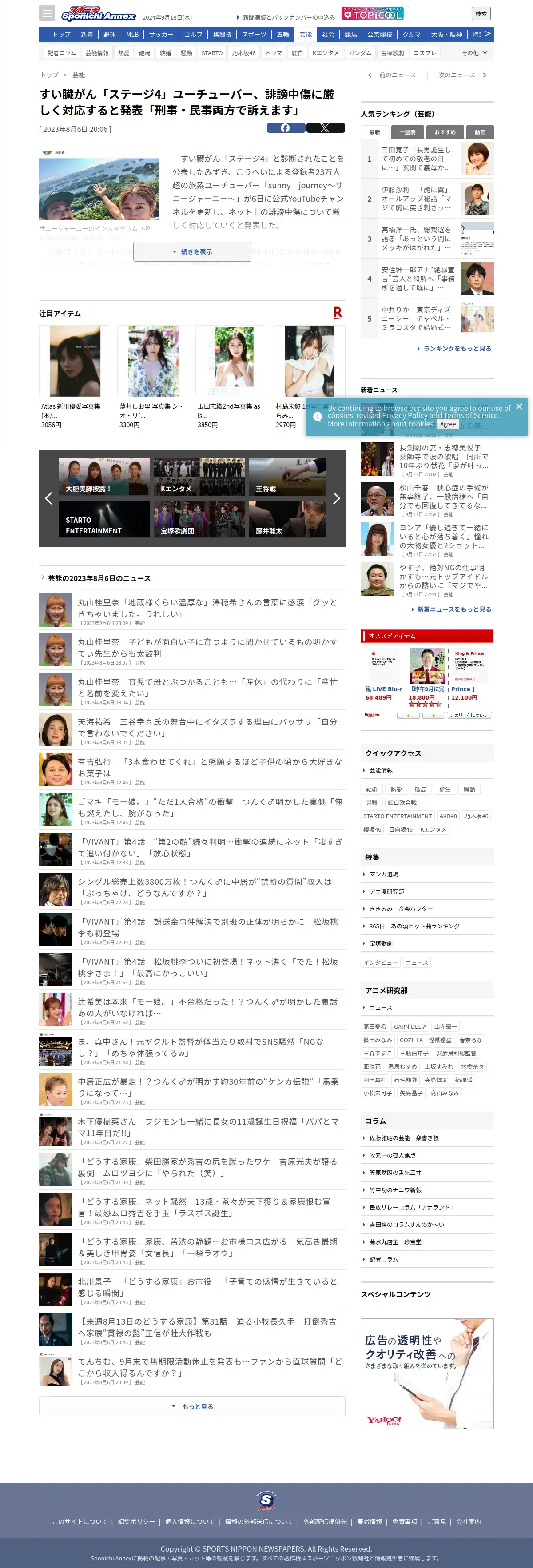Click the Sponichi Annex logo
533x1568 pixels.
point(98,13)
